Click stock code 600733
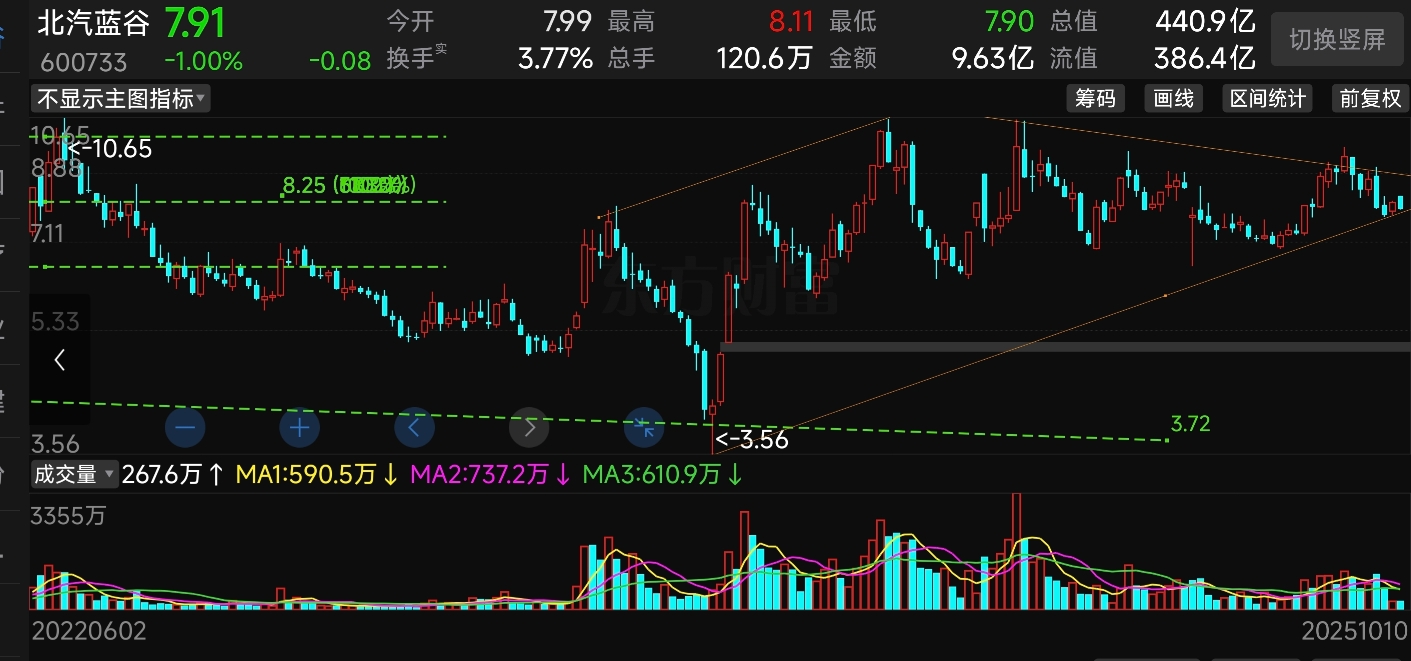The image size is (1411, 661). (x=84, y=62)
